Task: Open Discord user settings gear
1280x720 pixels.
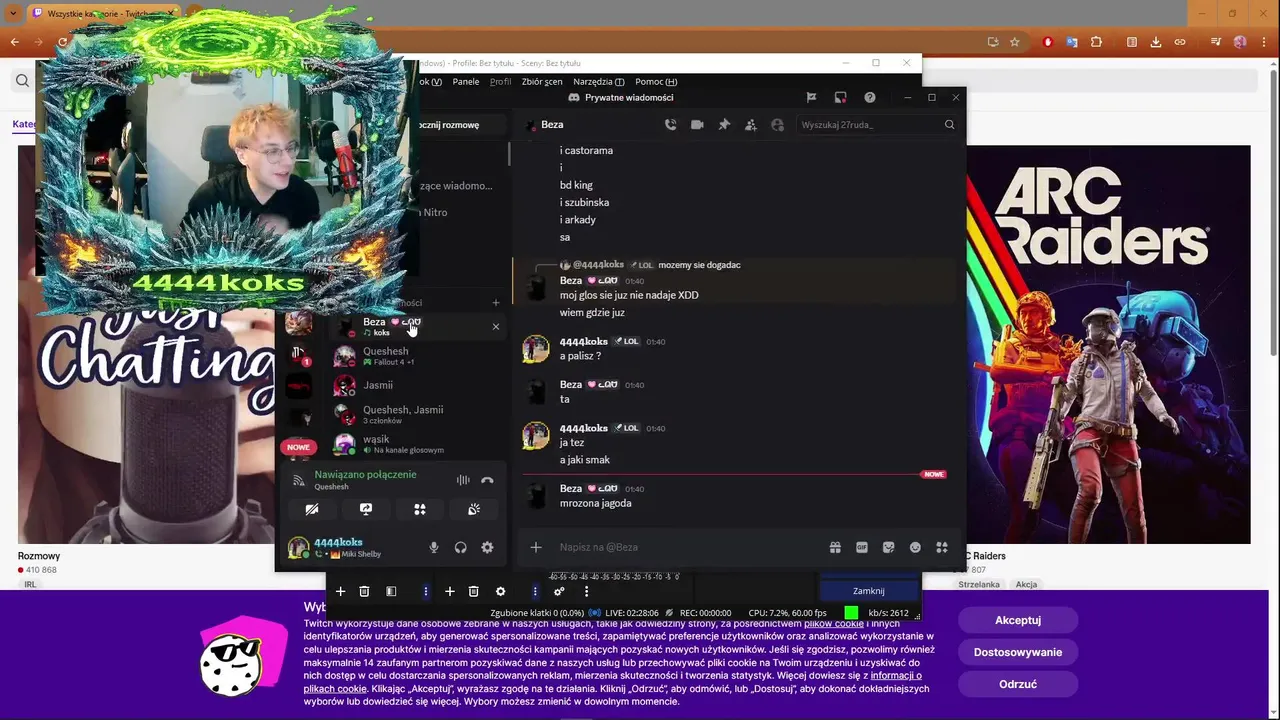Action: coord(487,547)
